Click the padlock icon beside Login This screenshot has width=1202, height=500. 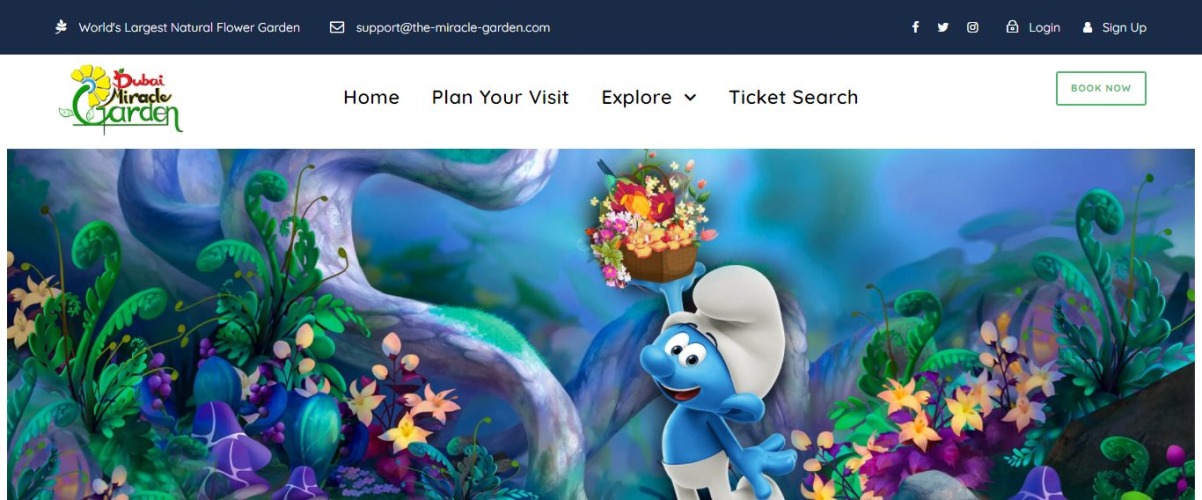[1012, 28]
